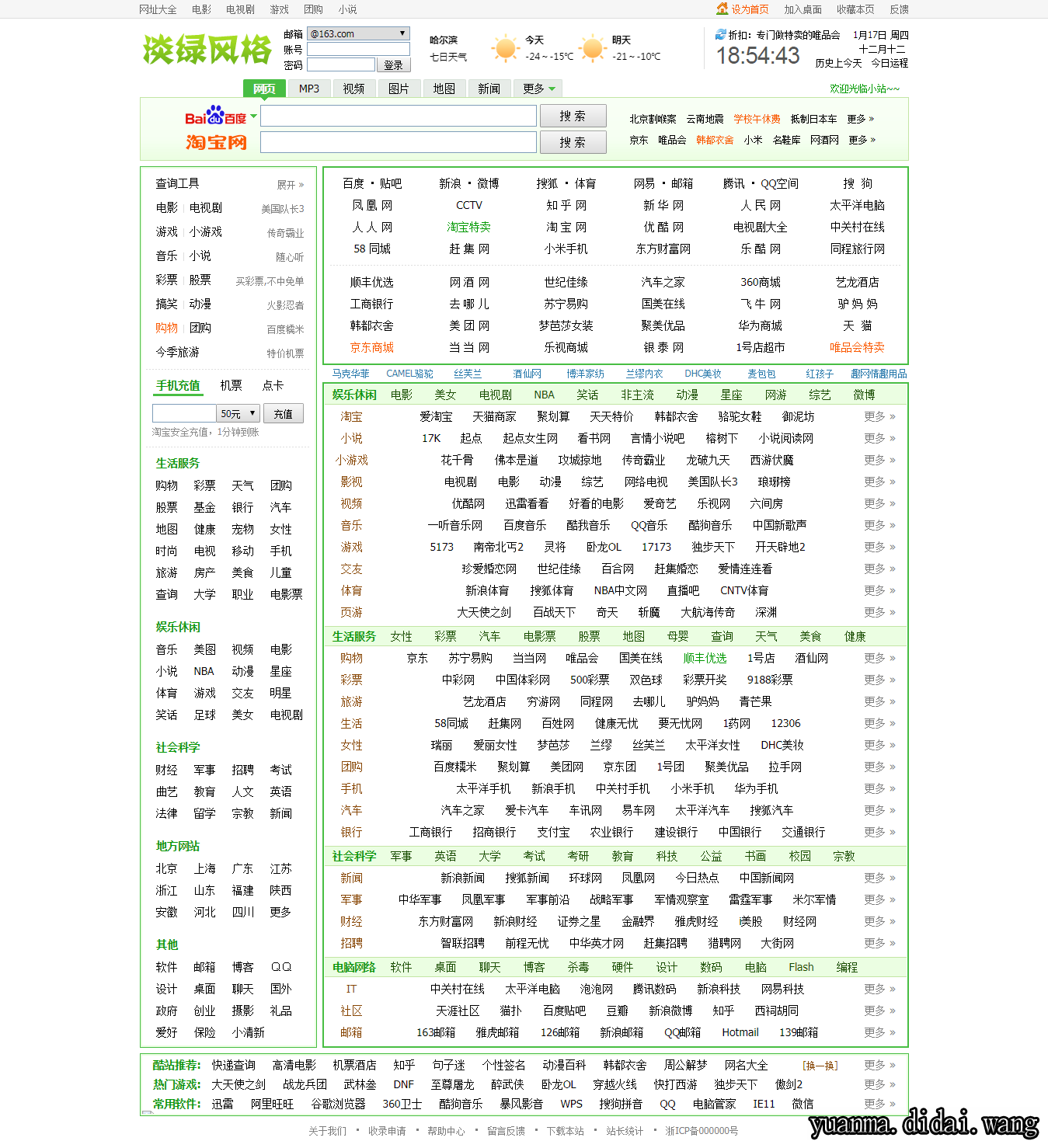Expand 更多 in the 邮箱 row
Viewport: 1048px width, 1148px height.
[x=879, y=1032]
